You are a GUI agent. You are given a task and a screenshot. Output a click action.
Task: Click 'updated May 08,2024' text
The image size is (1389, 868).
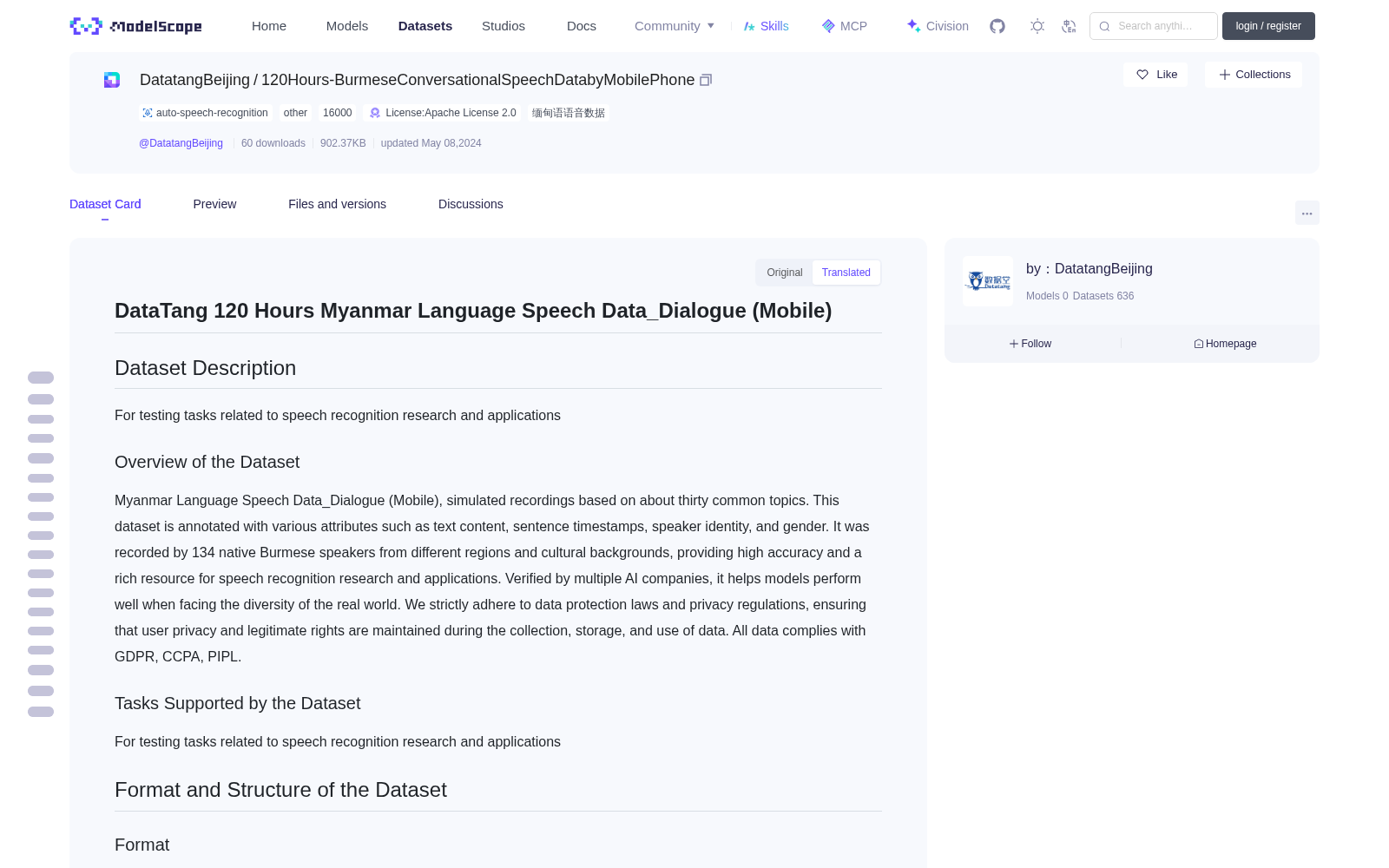coord(431,143)
